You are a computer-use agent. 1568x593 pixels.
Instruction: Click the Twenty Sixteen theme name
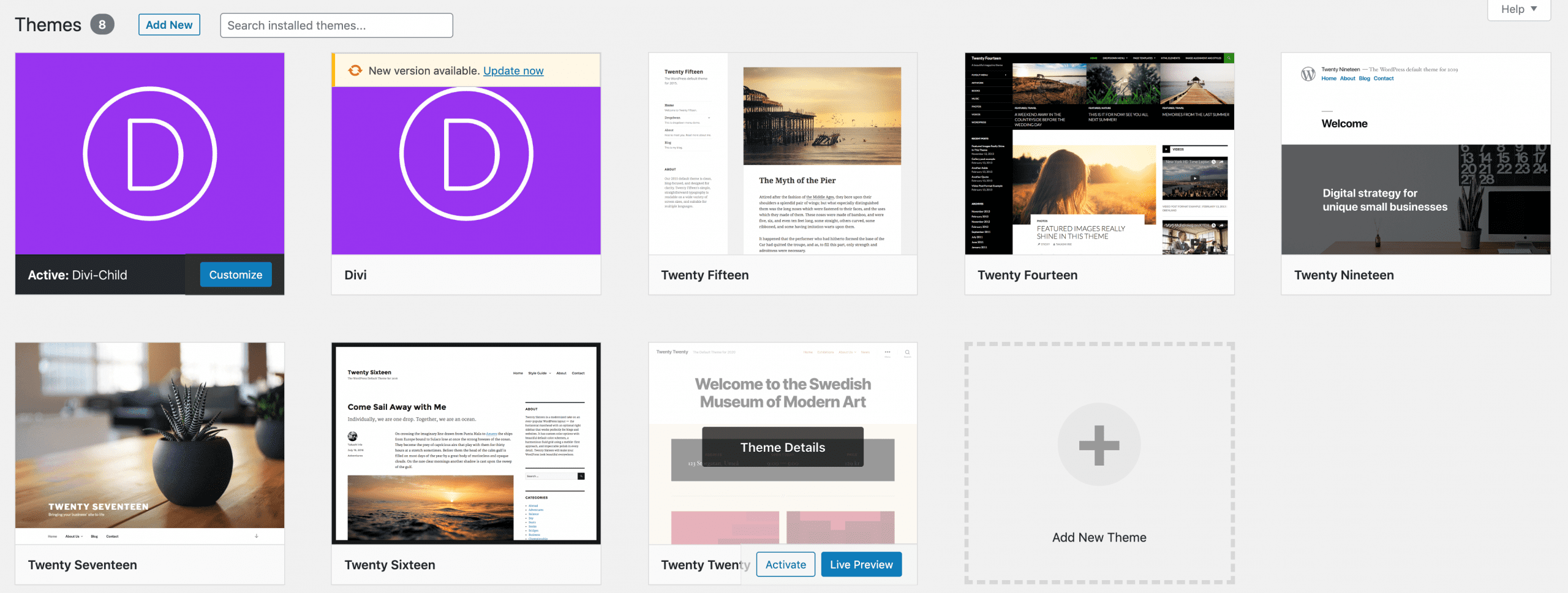pyautogui.click(x=390, y=565)
